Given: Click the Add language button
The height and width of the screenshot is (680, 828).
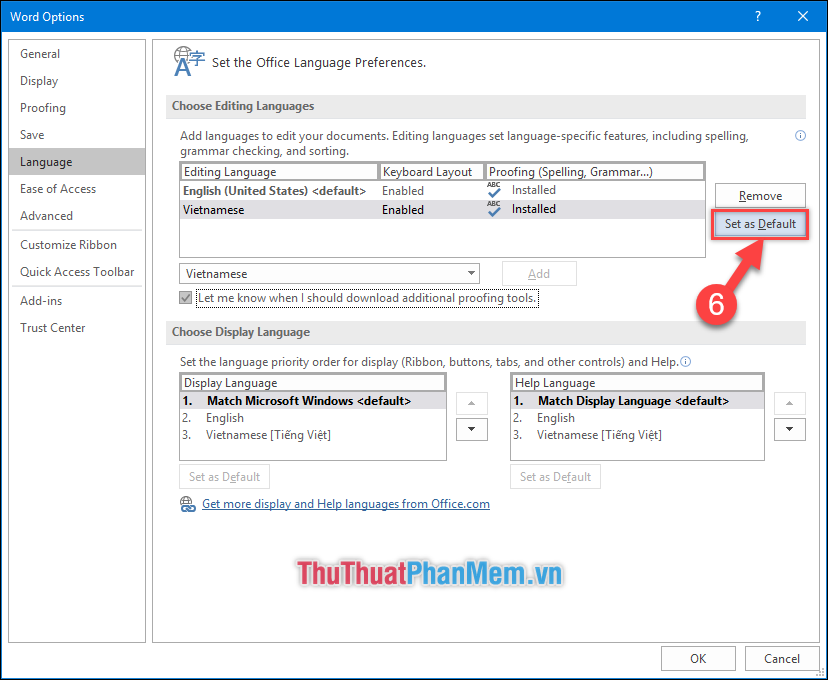Looking at the screenshot, I should (539, 273).
